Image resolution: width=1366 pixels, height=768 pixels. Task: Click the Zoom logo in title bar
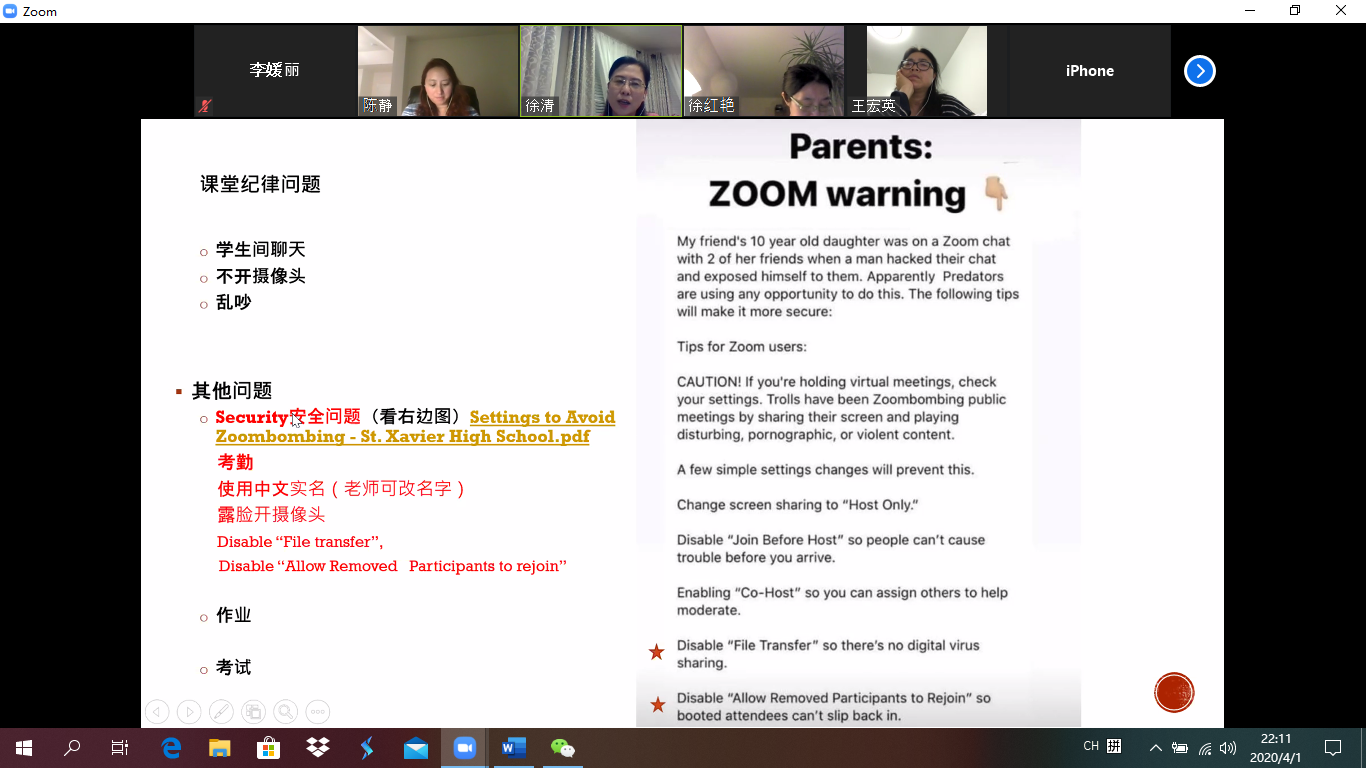pos(11,11)
